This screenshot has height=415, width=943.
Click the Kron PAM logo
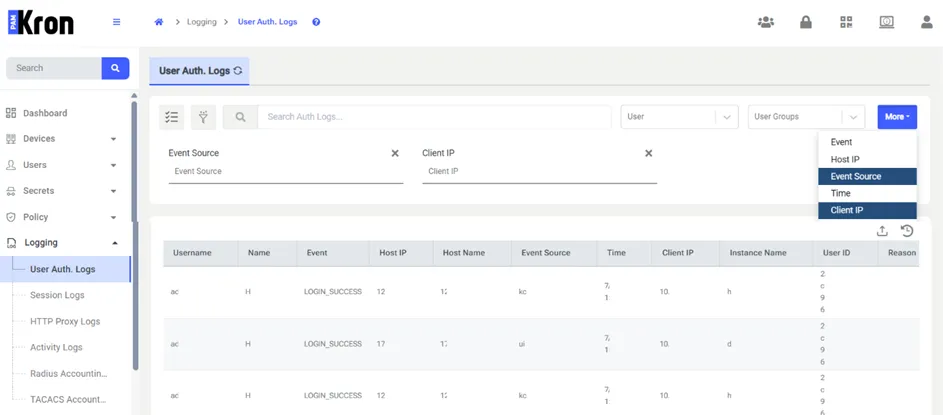pyautogui.click(x=41, y=22)
